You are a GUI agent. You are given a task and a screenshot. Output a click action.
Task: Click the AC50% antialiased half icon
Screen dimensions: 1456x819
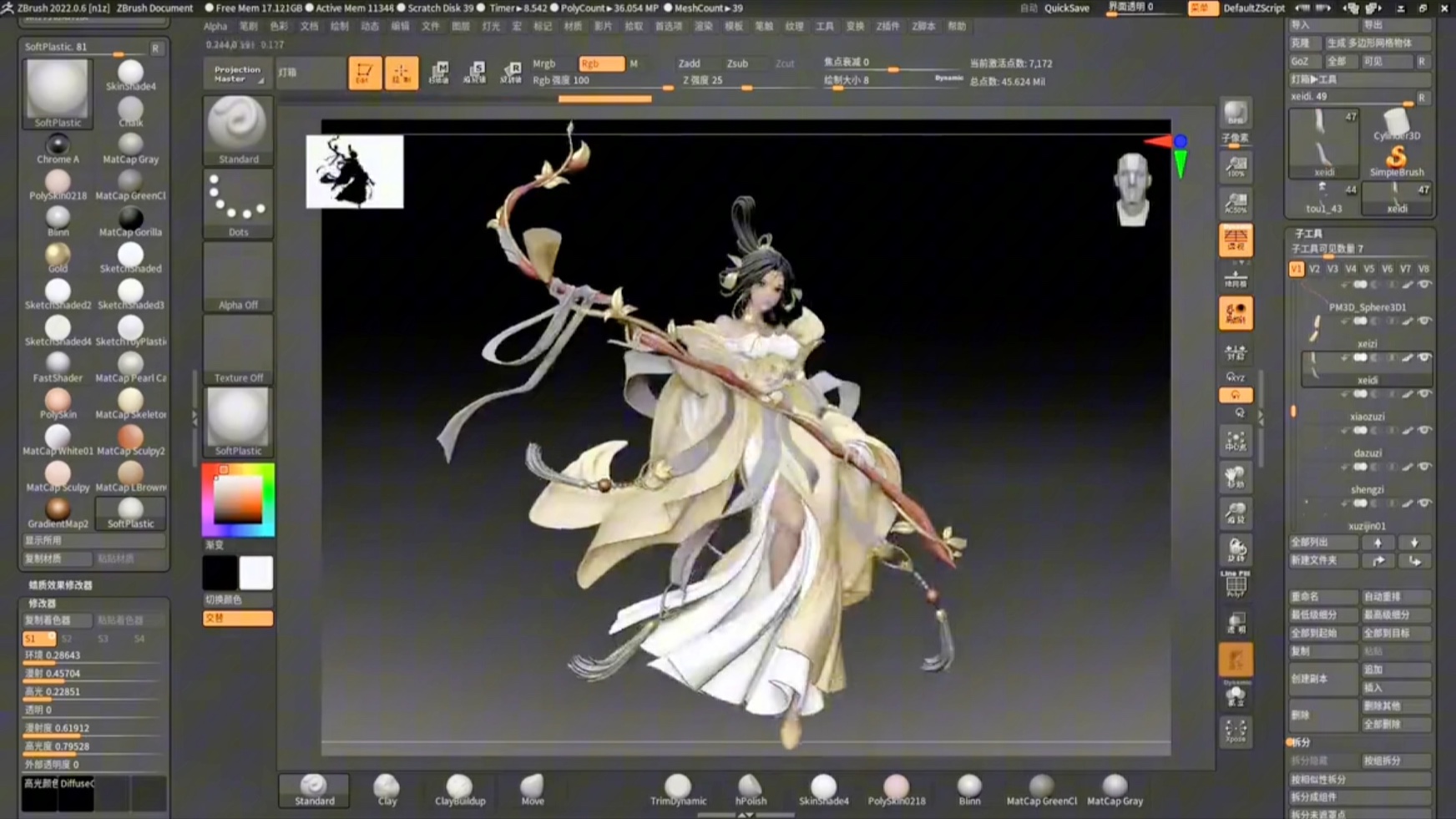click(x=1236, y=203)
